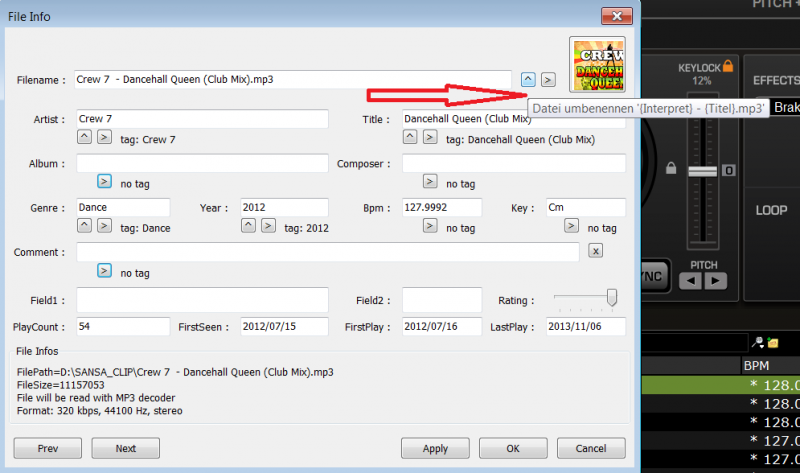This screenshot has height=473, width=800.
Task: Click into the Artist field showing Crew 7
Action: [203, 119]
